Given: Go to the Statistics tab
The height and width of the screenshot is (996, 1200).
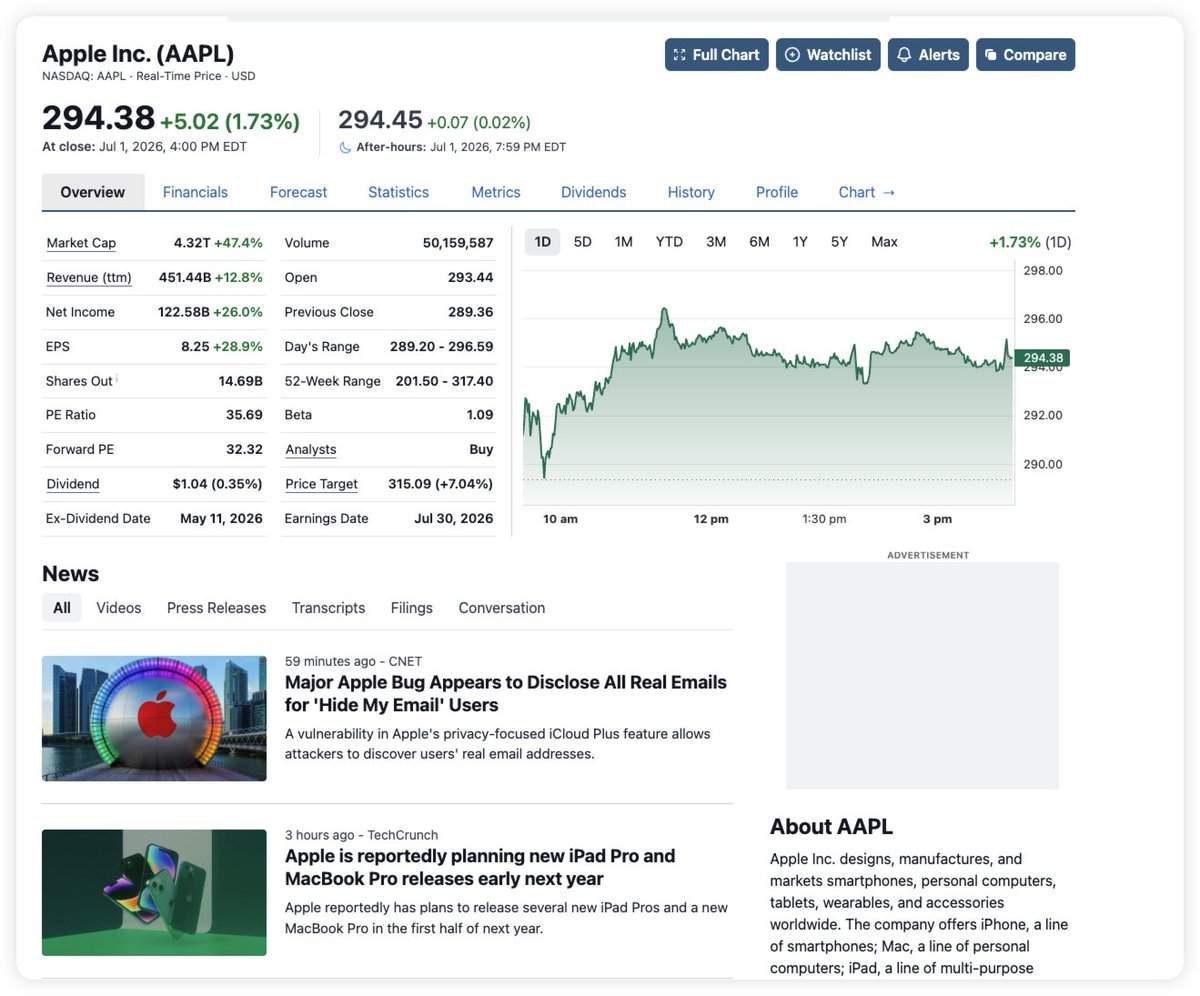Looking at the screenshot, I should point(398,192).
